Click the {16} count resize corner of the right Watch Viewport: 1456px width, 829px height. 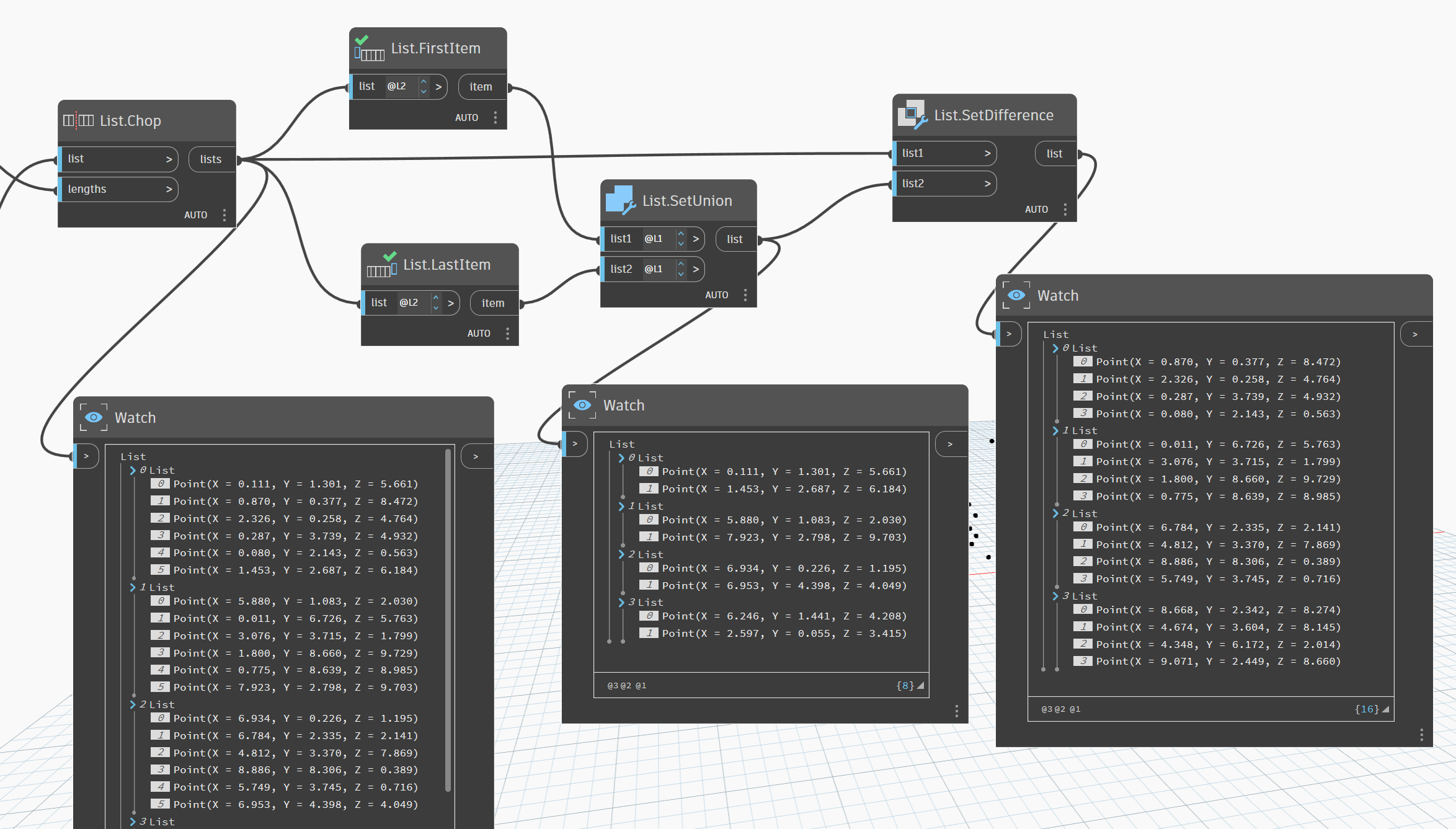(1386, 709)
